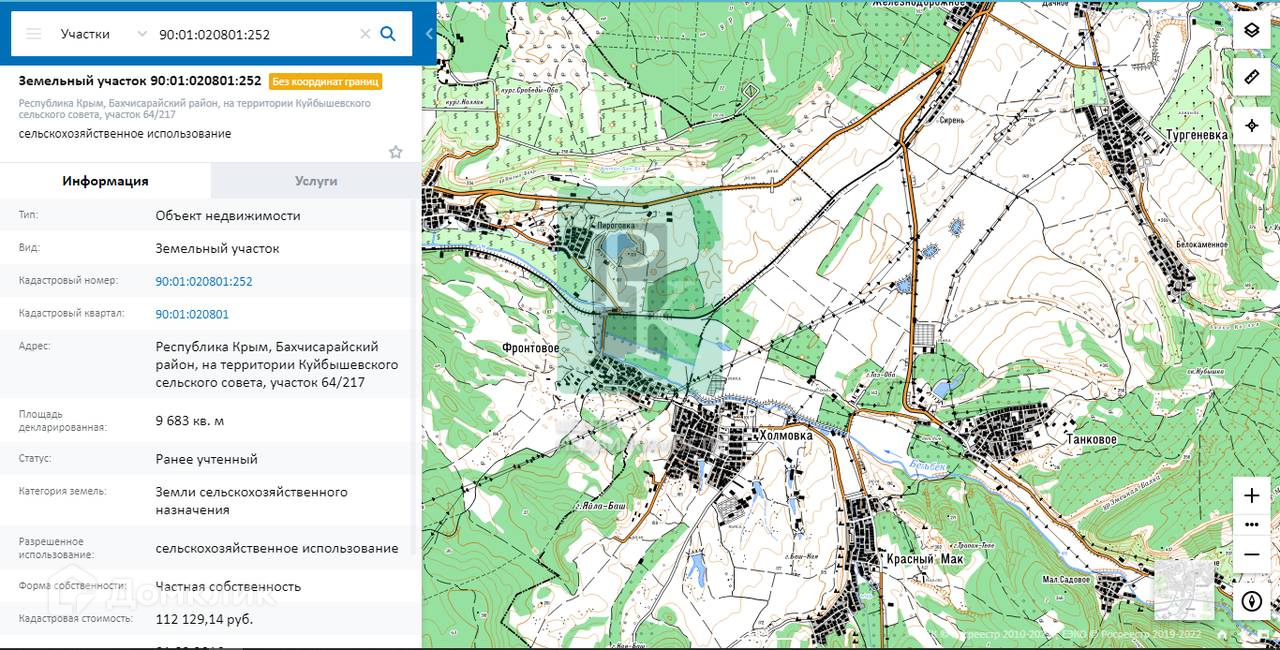Open the hamburger menu in search bar
Viewport: 1280px width, 650px height.
(34, 34)
